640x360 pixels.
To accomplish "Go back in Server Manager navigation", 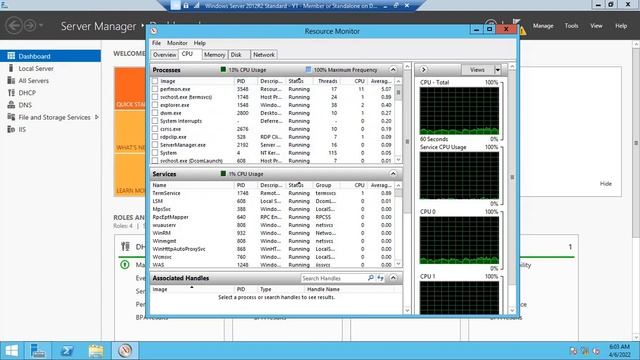I will [14, 26].
